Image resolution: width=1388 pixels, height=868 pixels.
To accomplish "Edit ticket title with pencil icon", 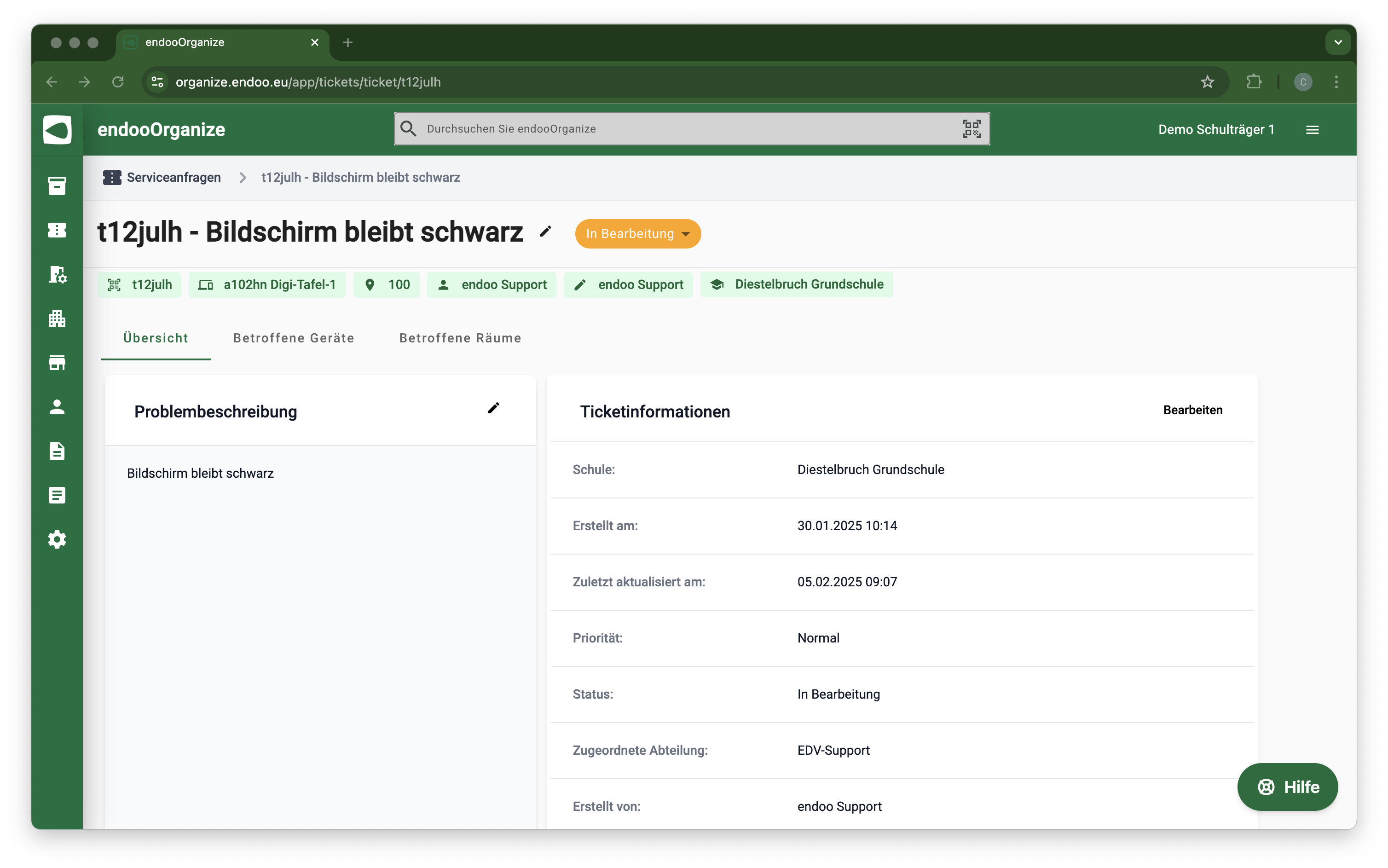I will click(x=545, y=231).
